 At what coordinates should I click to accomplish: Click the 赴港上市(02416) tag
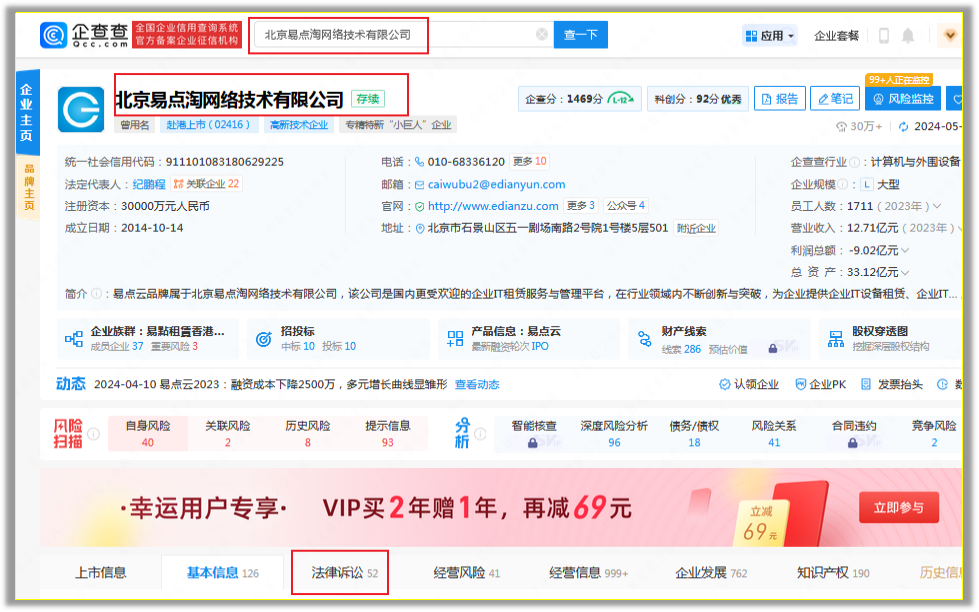click(208, 125)
